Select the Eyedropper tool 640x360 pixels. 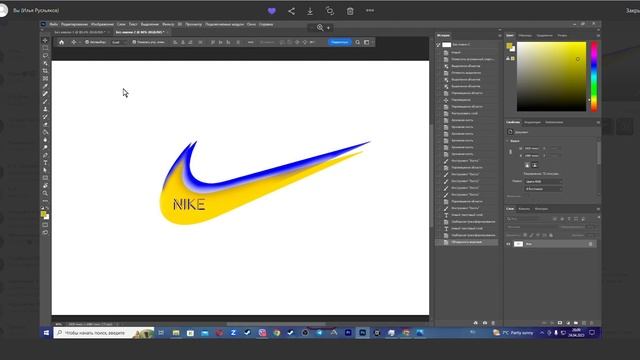pyautogui.click(x=45, y=86)
